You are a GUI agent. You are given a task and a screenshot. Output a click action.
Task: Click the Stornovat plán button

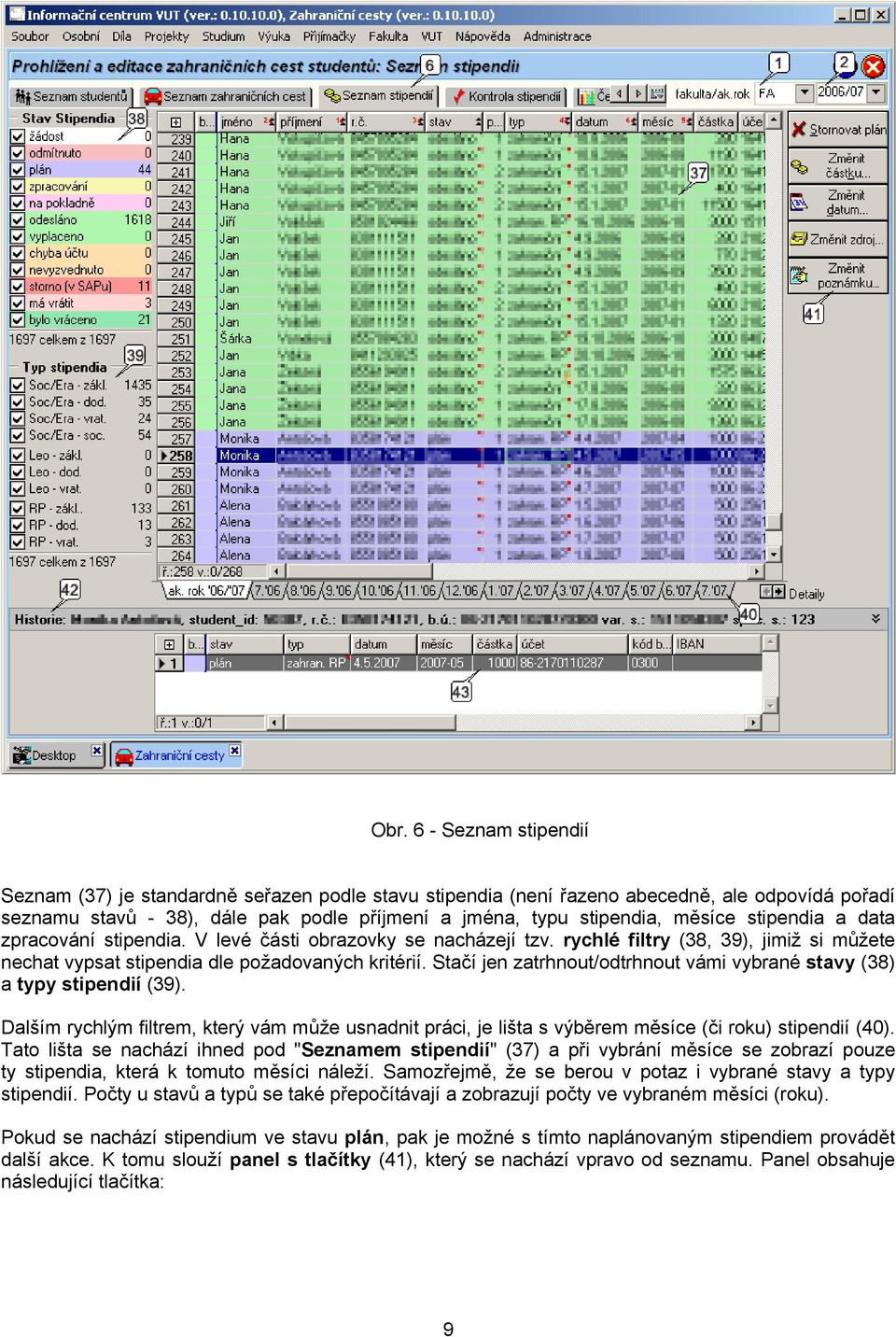click(837, 130)
